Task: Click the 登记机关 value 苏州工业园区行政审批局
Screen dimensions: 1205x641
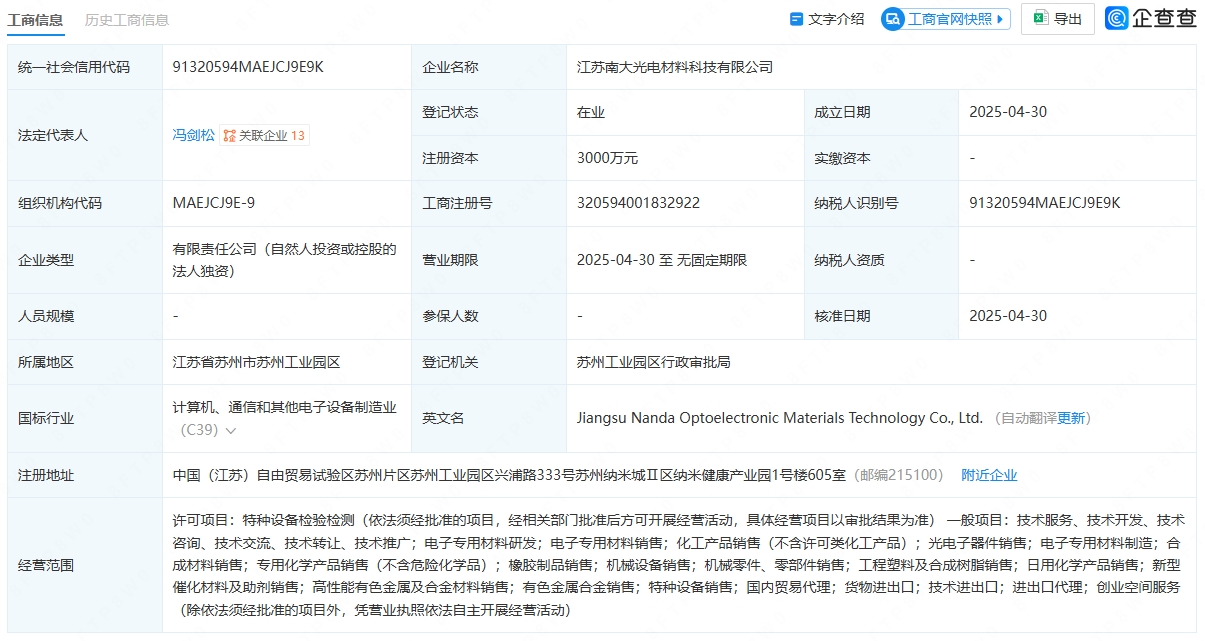Action: [x=653, y=362]
